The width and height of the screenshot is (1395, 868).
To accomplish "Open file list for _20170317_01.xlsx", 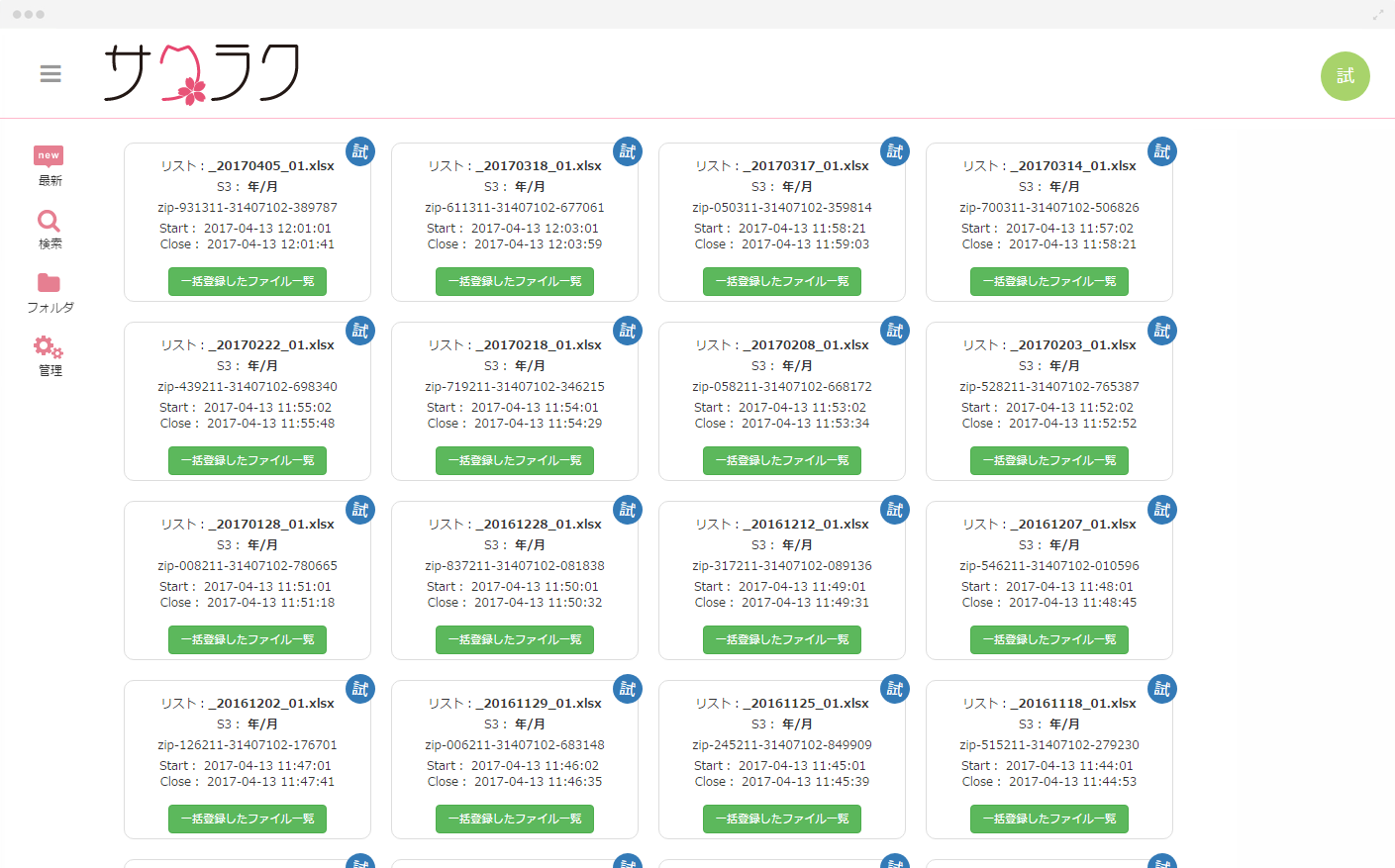I will [782, 281].
